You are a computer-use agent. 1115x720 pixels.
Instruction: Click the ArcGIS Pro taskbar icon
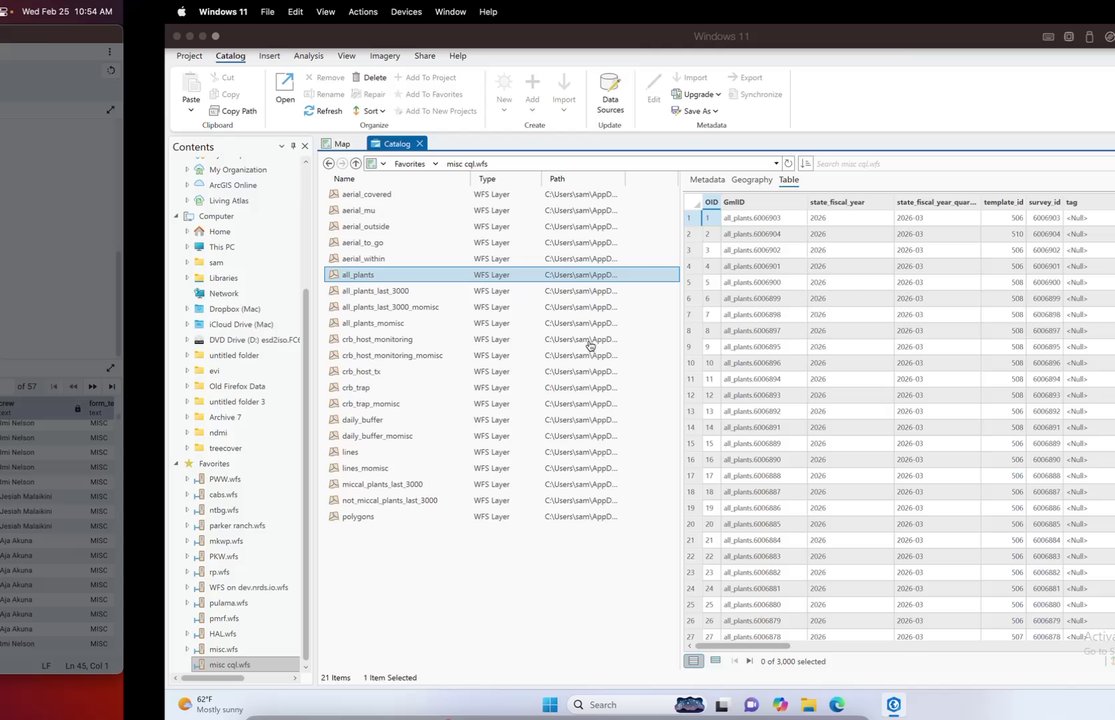point(894,704)
